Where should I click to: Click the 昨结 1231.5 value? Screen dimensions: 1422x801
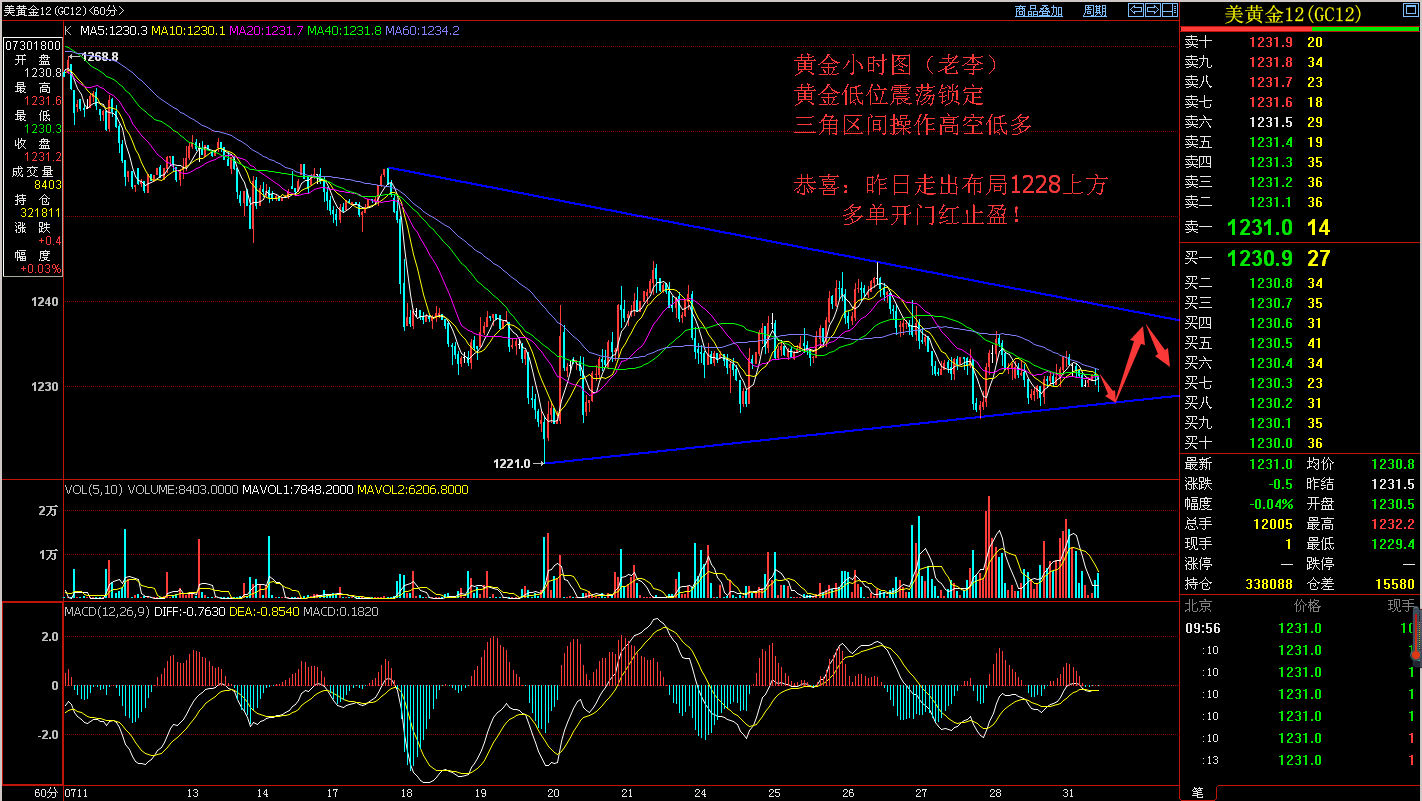click(x=1394, y=484)
